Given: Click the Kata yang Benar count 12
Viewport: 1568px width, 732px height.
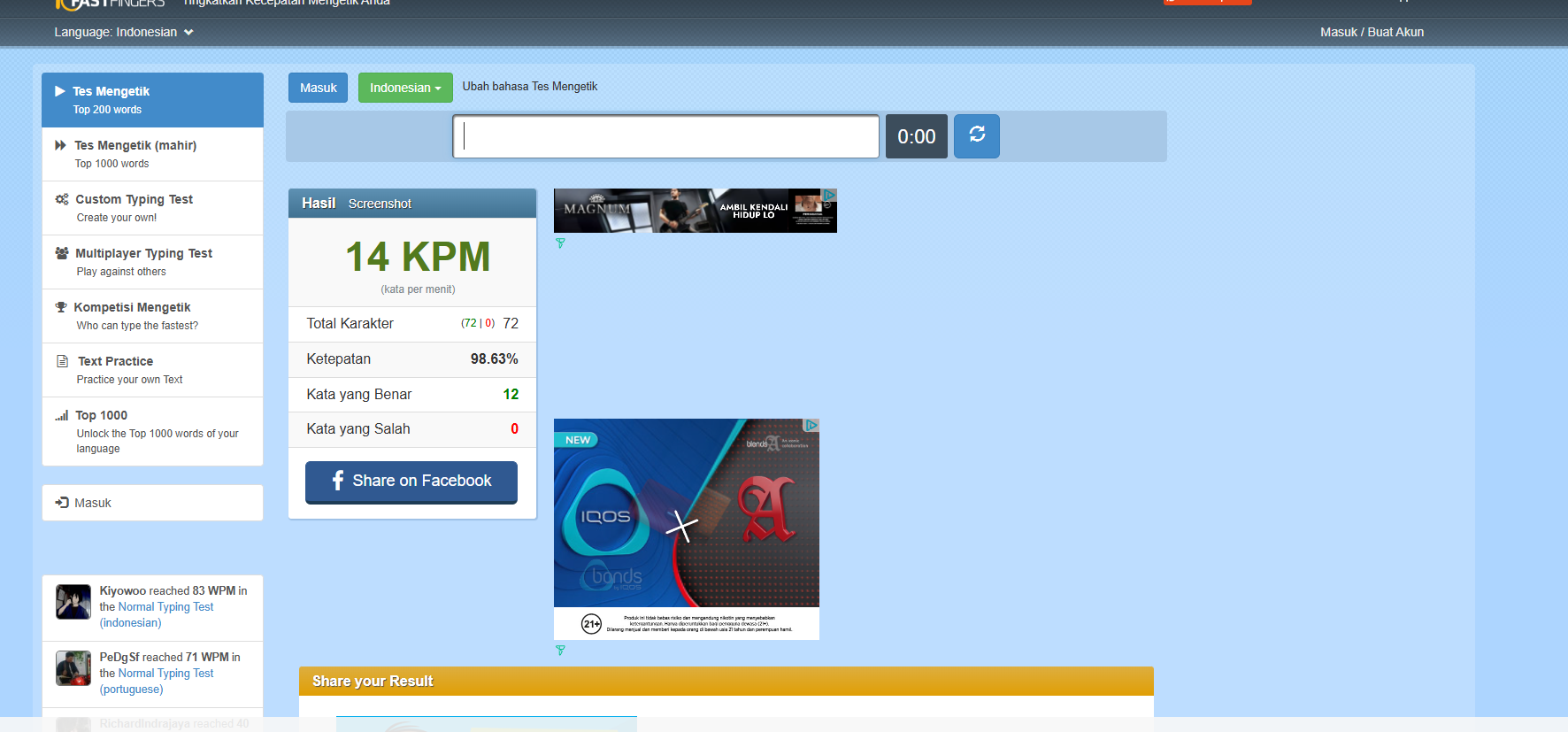Looking at the screenshot, I should tap(511, 395).
